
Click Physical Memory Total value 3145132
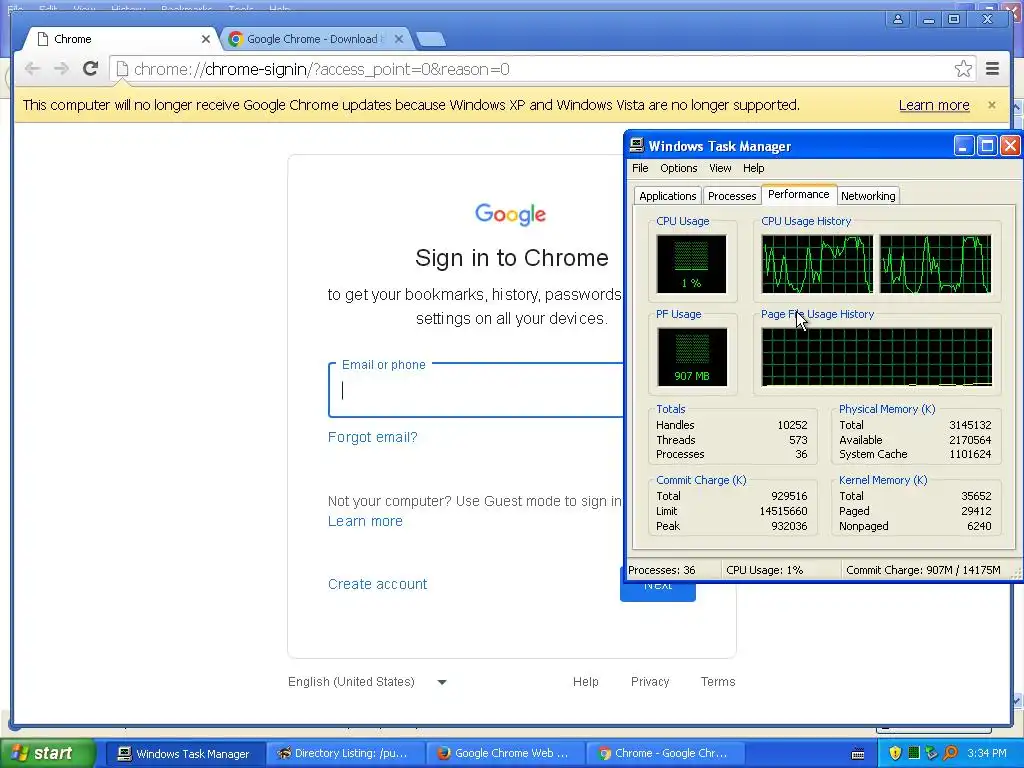(x=970, y=425)
